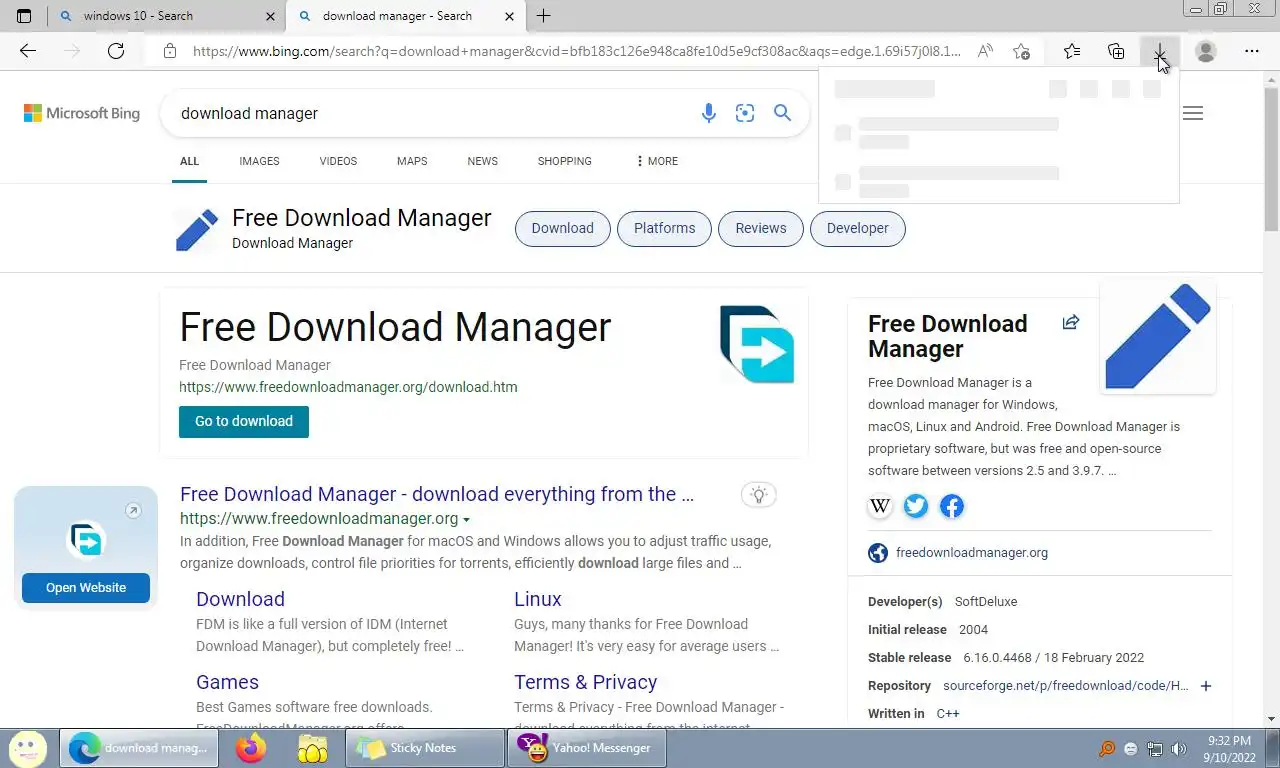The image size is (1280, 768).
Task: Open the browser profile avatar
Action: pyautogui.click(x=1206, y=51)
